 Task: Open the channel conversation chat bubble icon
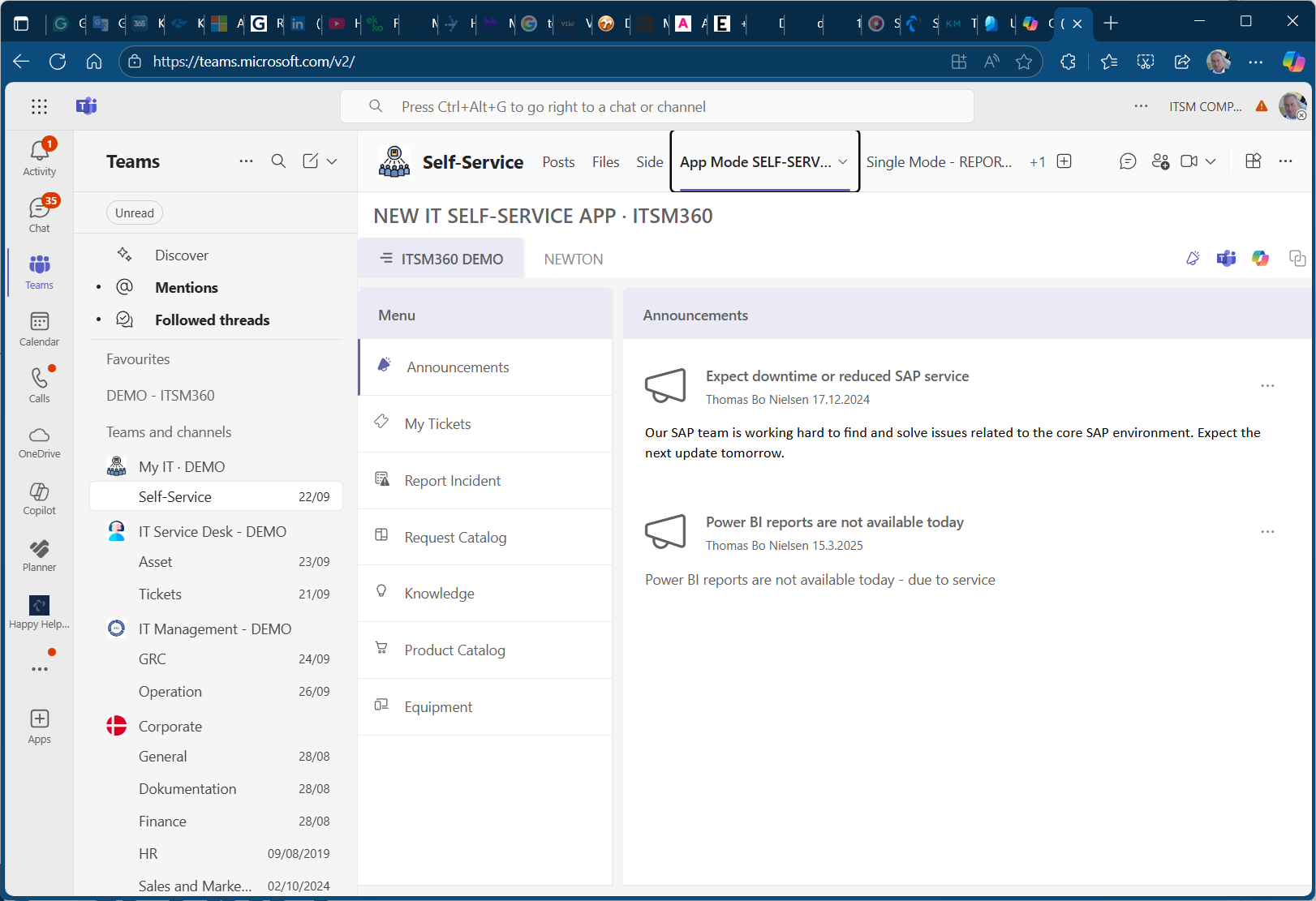pos(1128,161)
